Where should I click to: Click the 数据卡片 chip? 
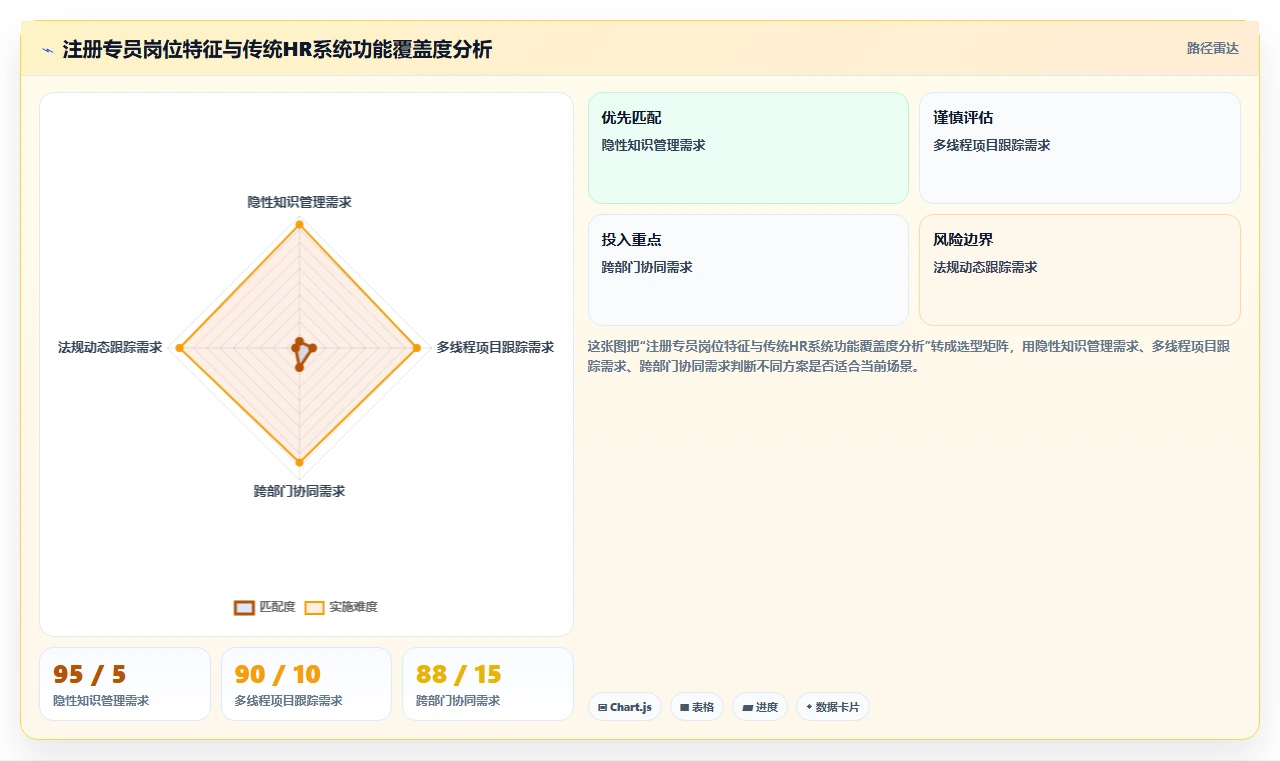tap(833, 707)
